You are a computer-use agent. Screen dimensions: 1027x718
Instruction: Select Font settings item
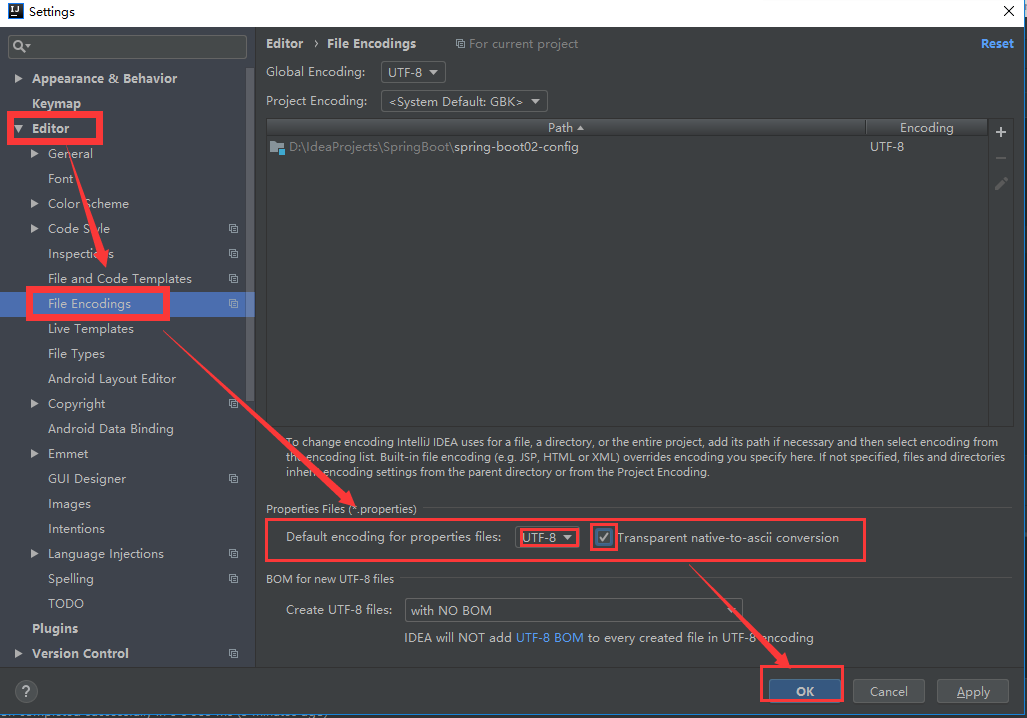click(60, 179)
